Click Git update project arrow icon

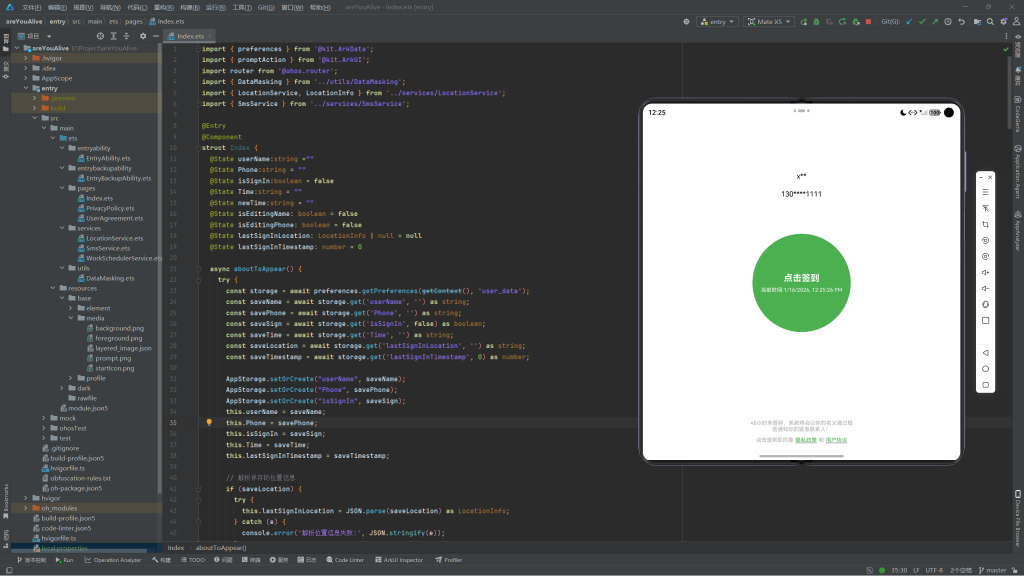[908, 21]
